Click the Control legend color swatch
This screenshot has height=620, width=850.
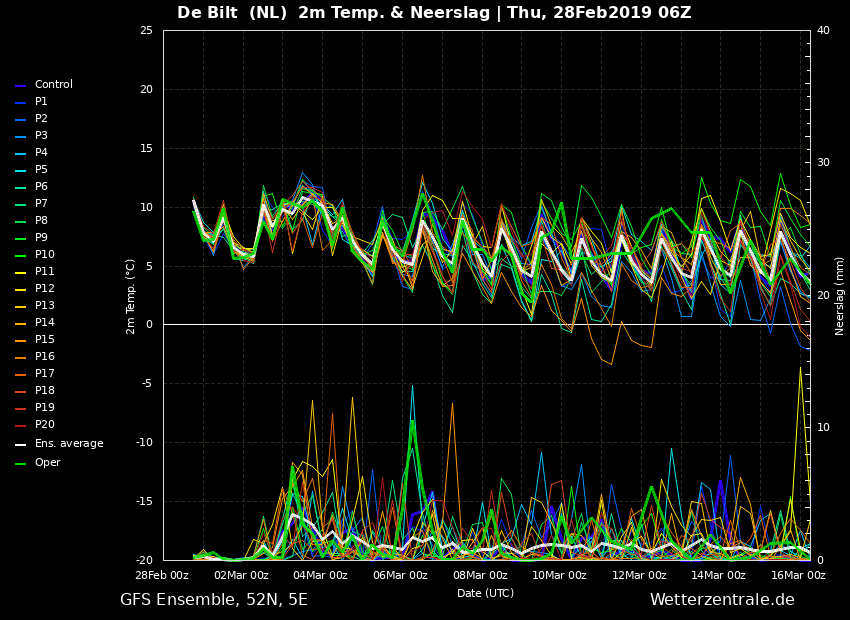21,86
